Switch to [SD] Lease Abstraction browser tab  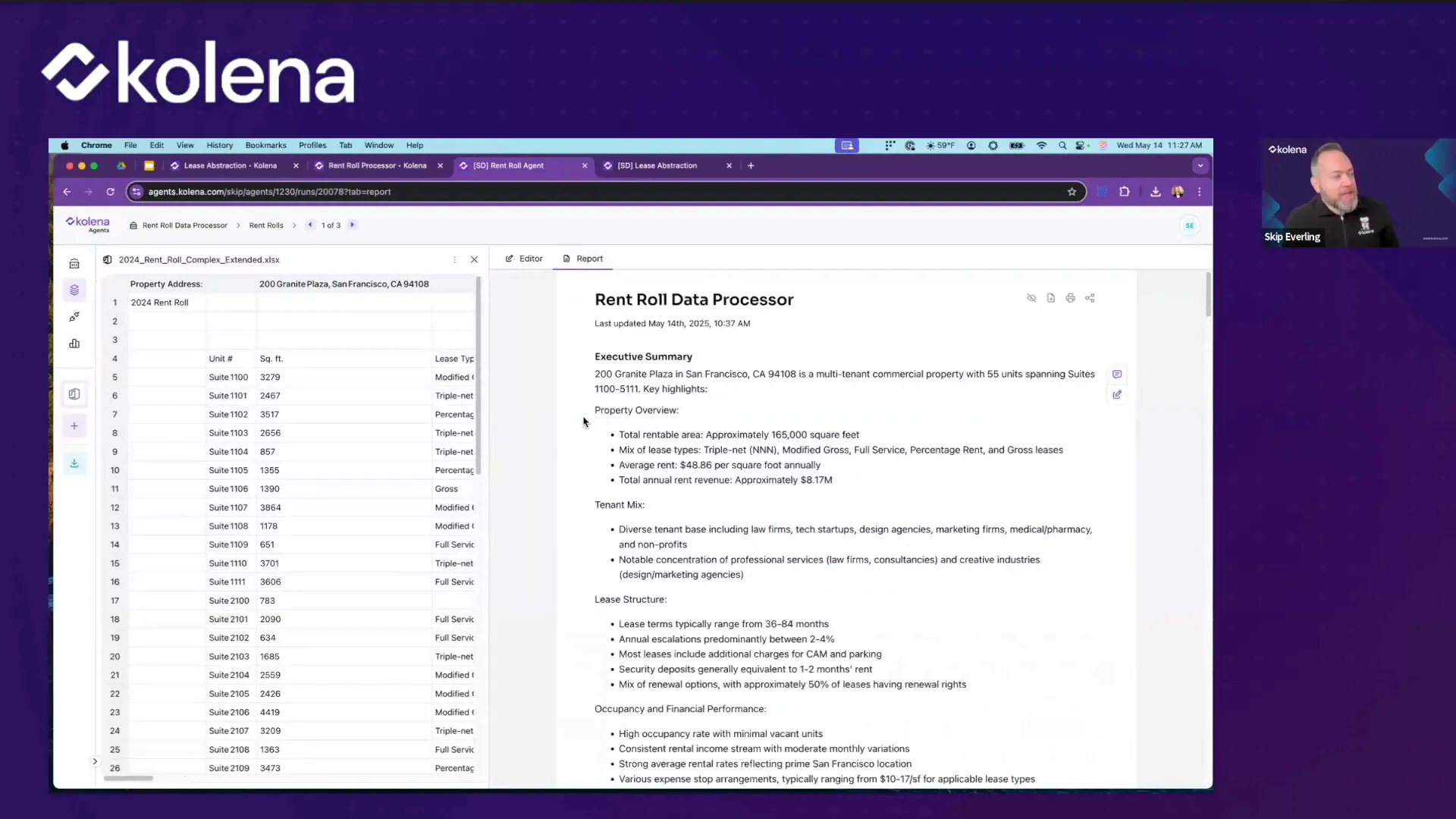[657, 165]
